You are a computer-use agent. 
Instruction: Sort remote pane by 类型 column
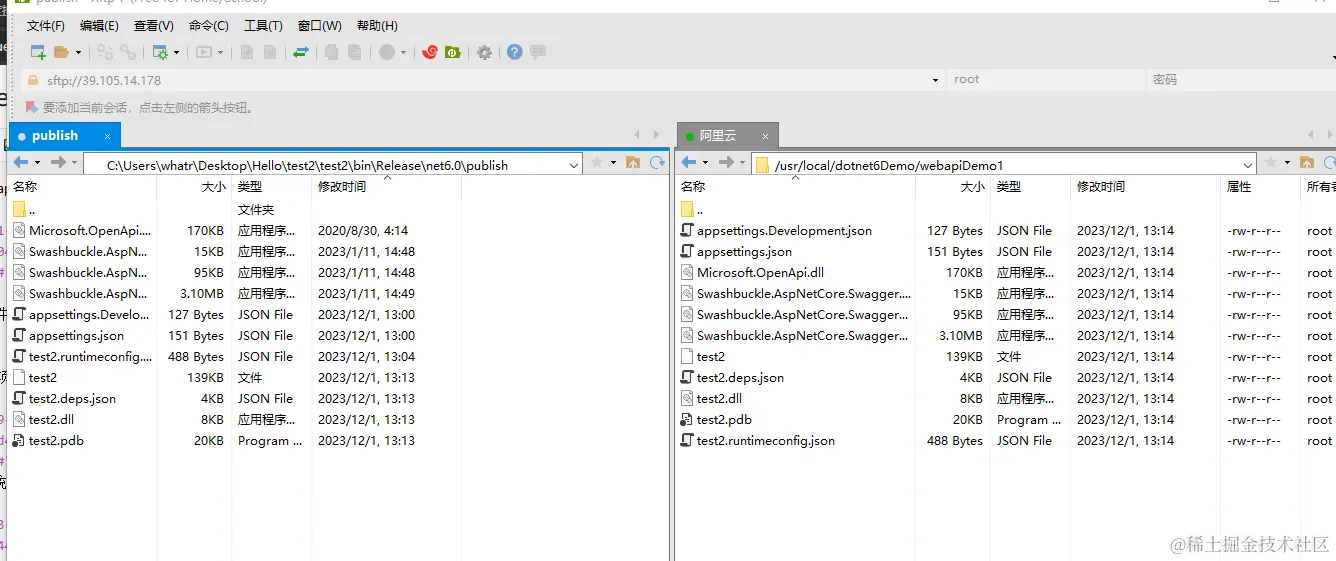click(x=1030, y=187)
